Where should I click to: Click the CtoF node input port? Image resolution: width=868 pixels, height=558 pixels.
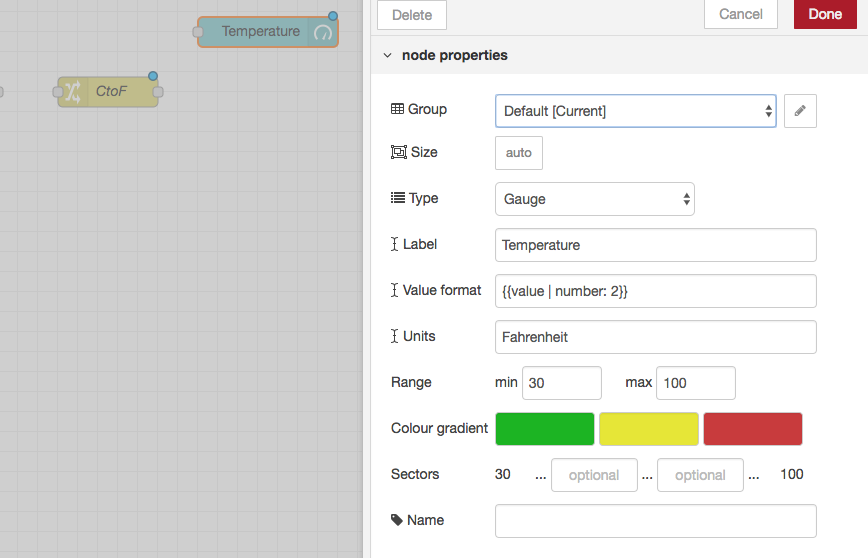coord(58,92)
